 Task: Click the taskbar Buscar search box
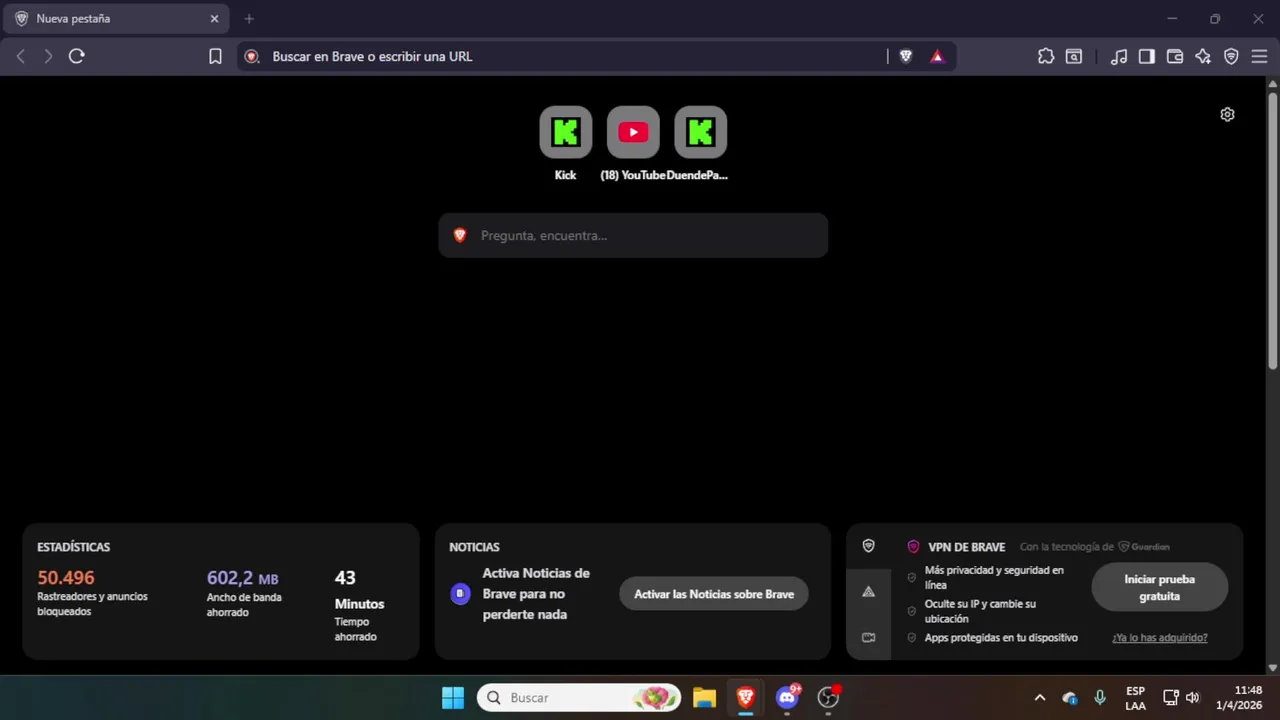(x=580, y=697)
